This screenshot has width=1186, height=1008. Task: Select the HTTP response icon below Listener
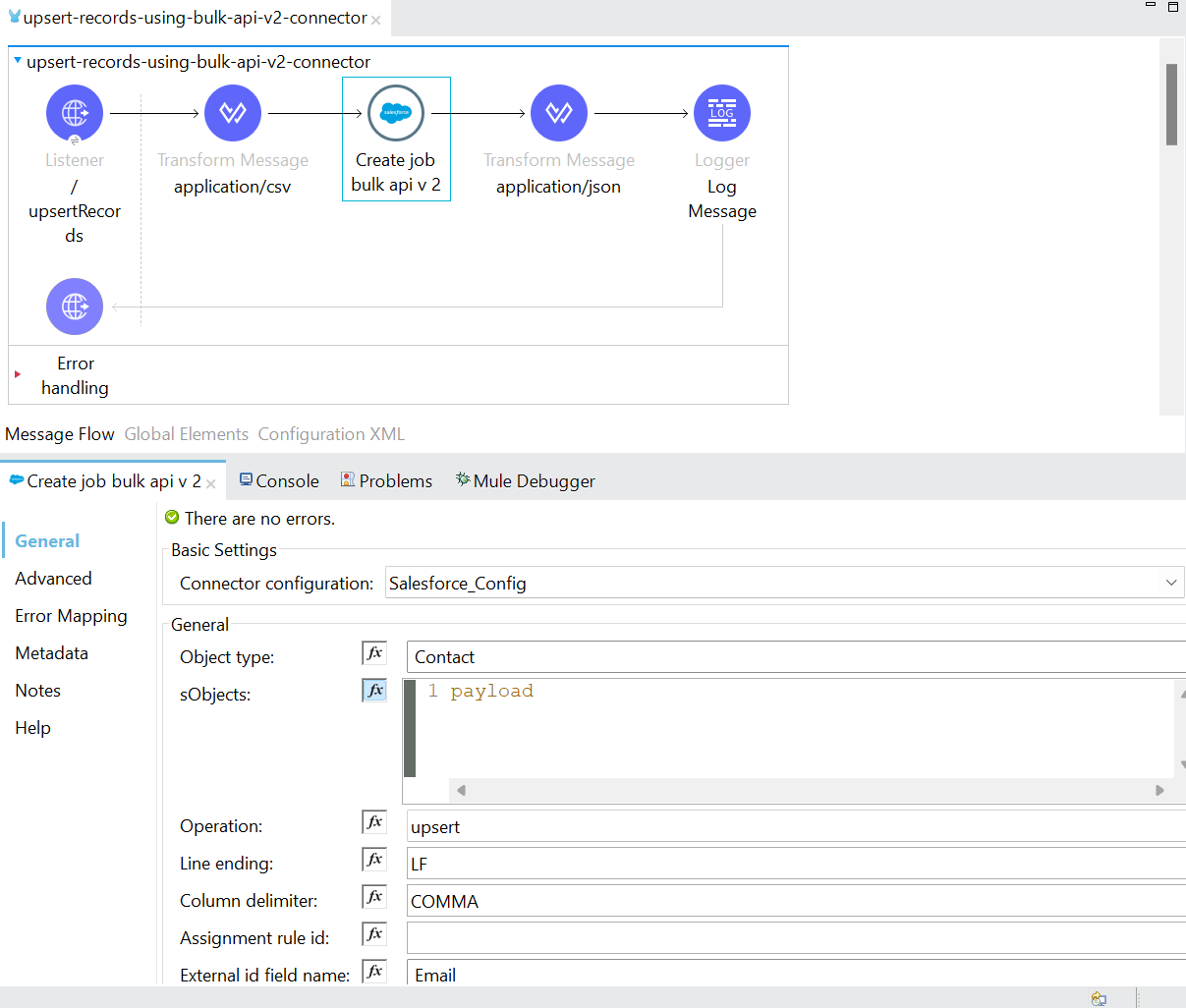coord(75,307)
